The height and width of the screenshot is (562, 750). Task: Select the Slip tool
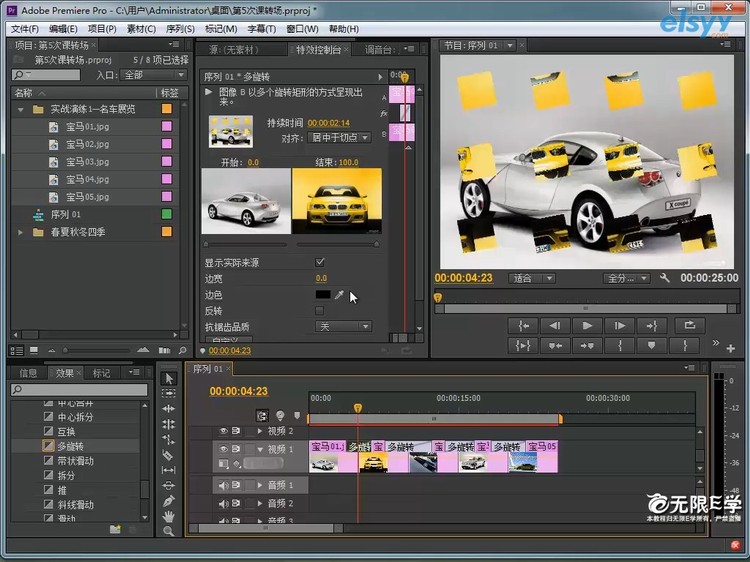(168, 470)
